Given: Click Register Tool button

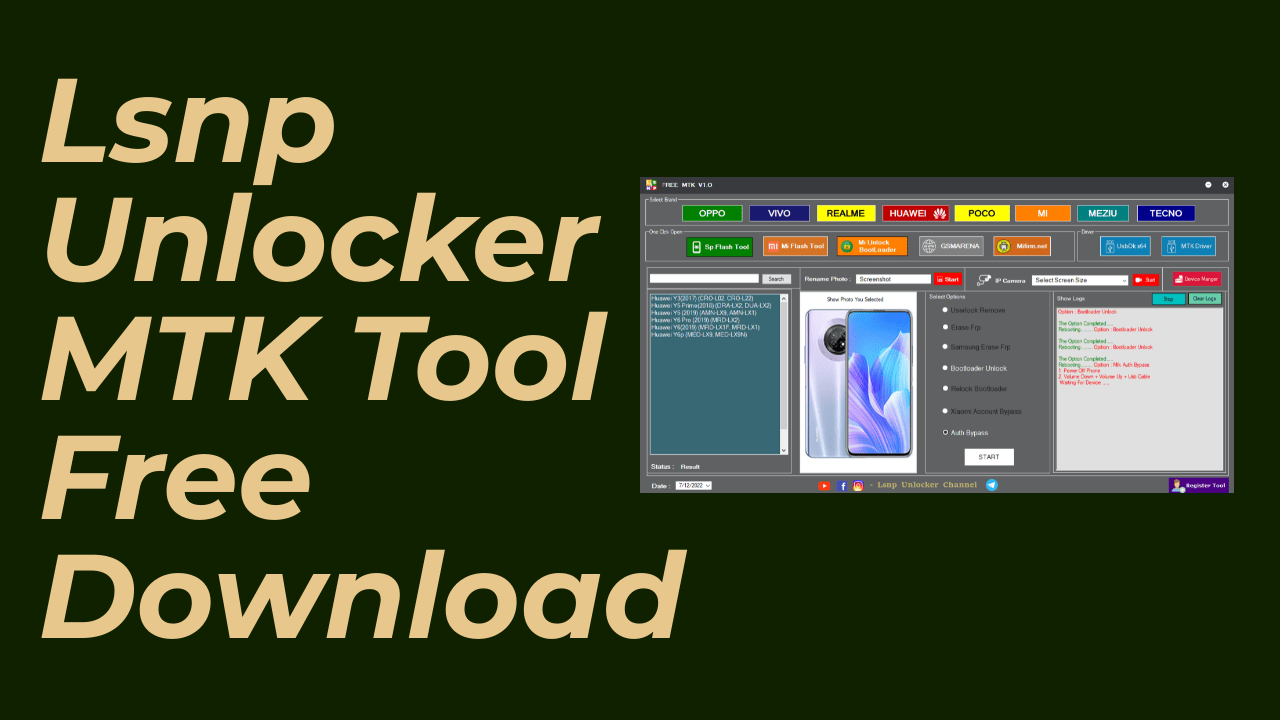Looking at the screenshot, I should (x=1198, y=485).
